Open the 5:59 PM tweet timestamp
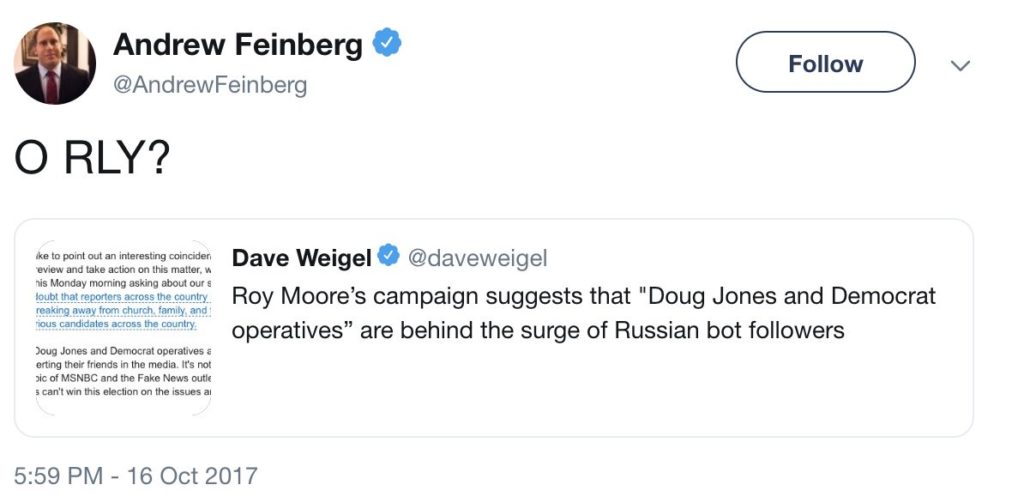Viewport: 1024px width, 503px height. (57, 475)
